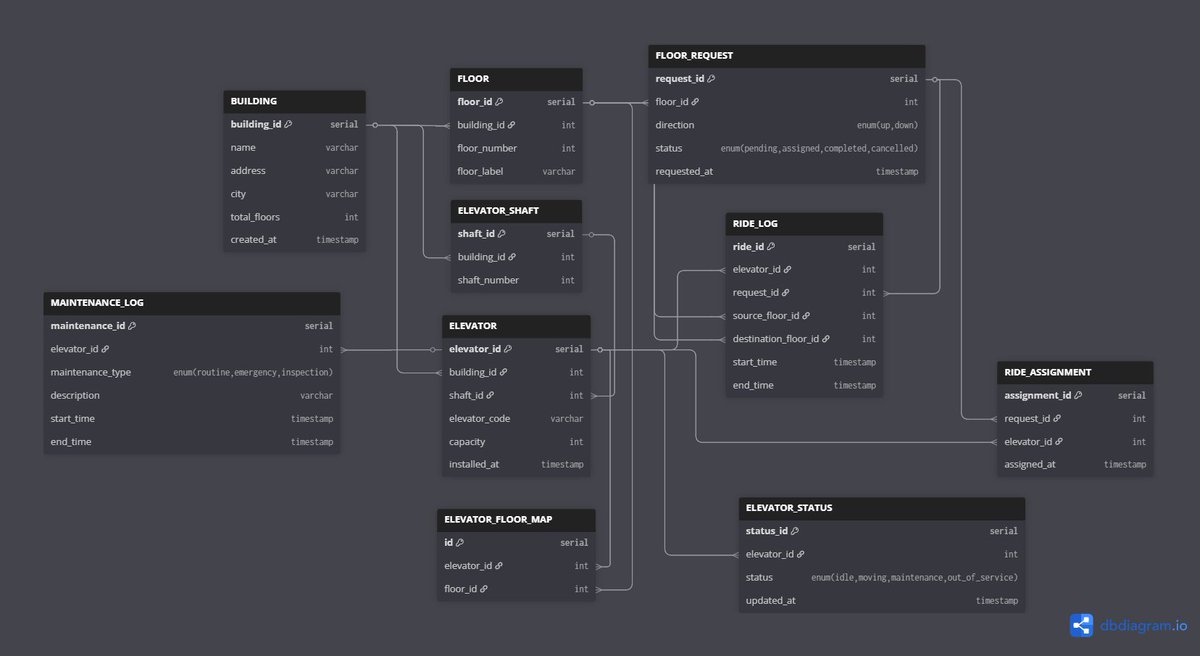Select the BUILDING table header

294,101
